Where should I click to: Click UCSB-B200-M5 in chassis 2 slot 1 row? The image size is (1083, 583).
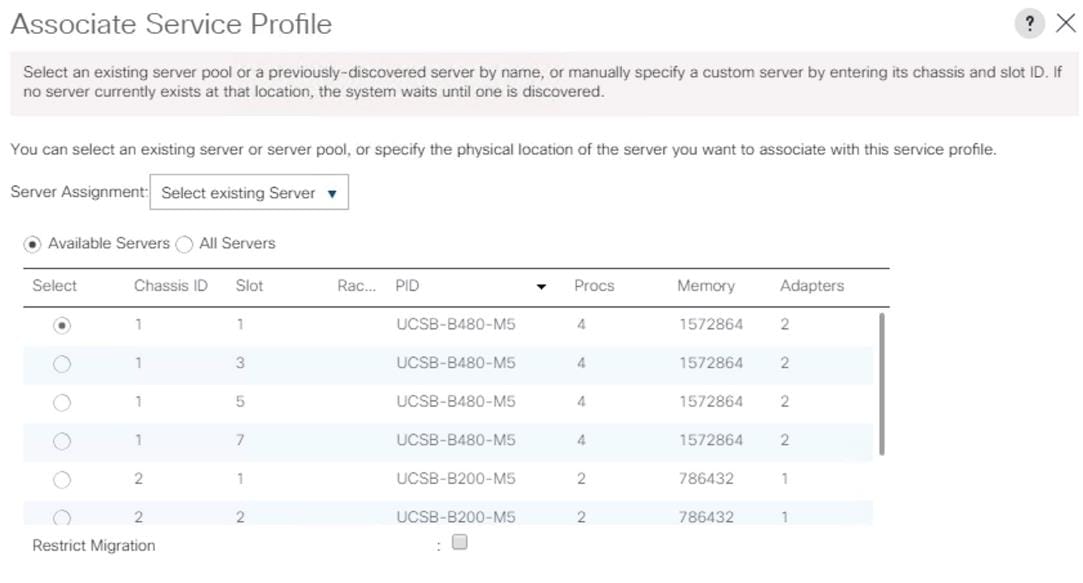[456, 479]
